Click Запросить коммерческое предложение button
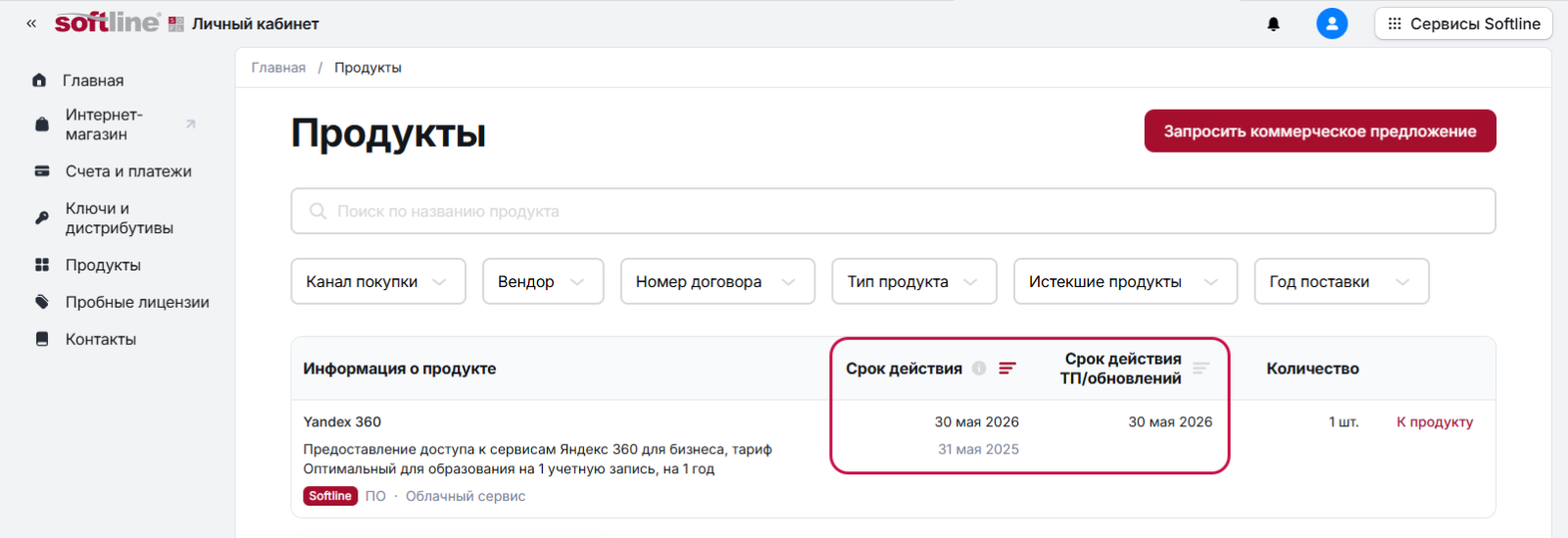 pyautogui.click(x=1319, y=131)
